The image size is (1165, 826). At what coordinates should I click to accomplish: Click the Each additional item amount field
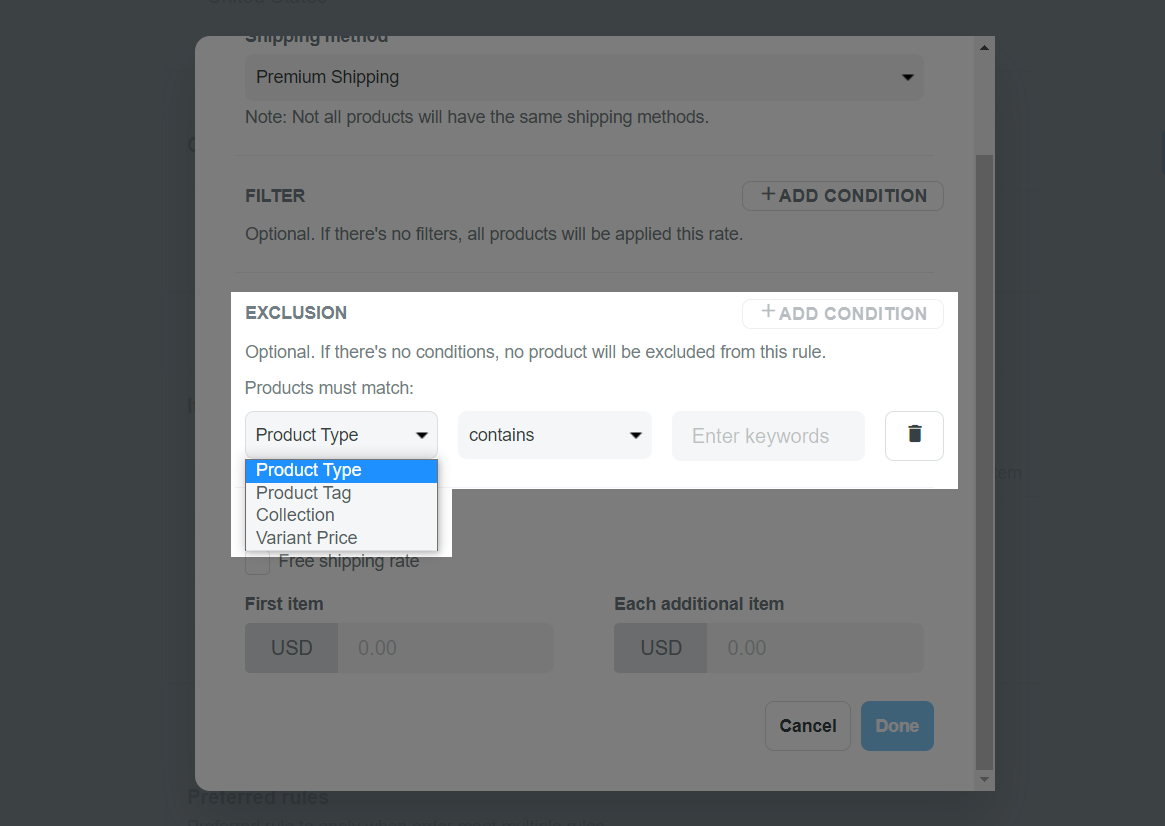pos(815,648)
